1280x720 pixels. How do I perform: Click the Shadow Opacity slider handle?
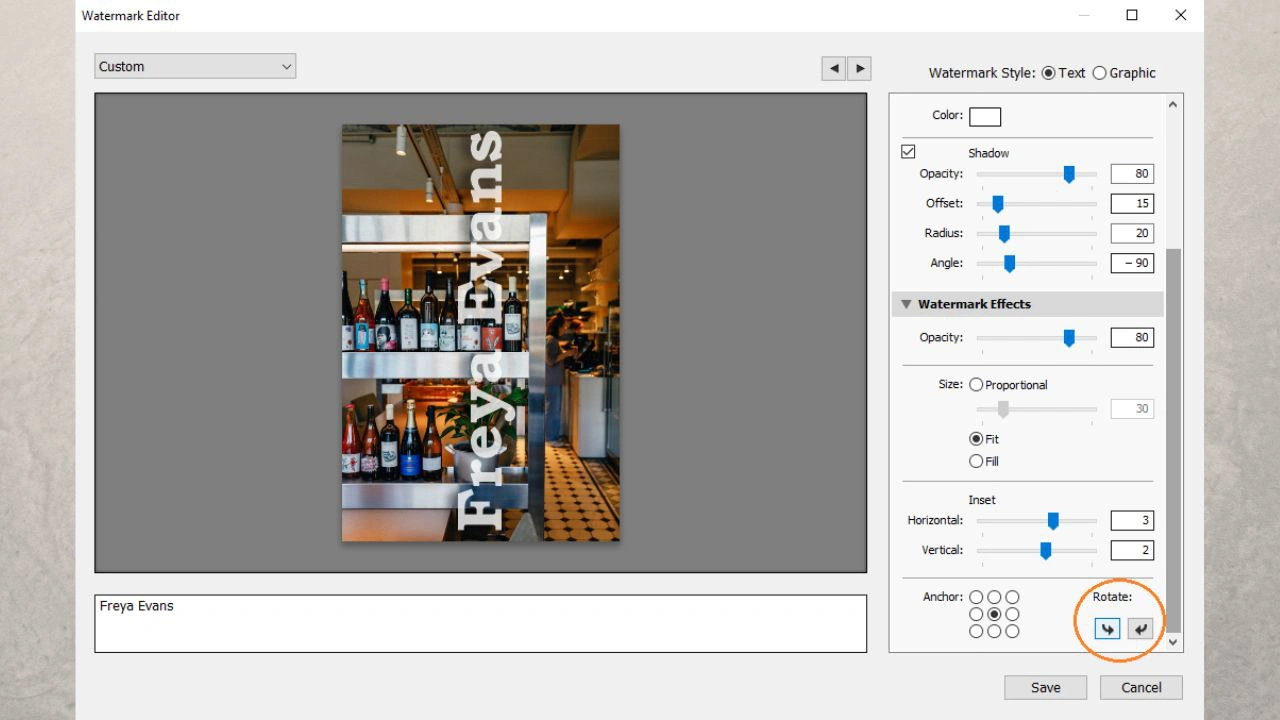click(1069, 175)
